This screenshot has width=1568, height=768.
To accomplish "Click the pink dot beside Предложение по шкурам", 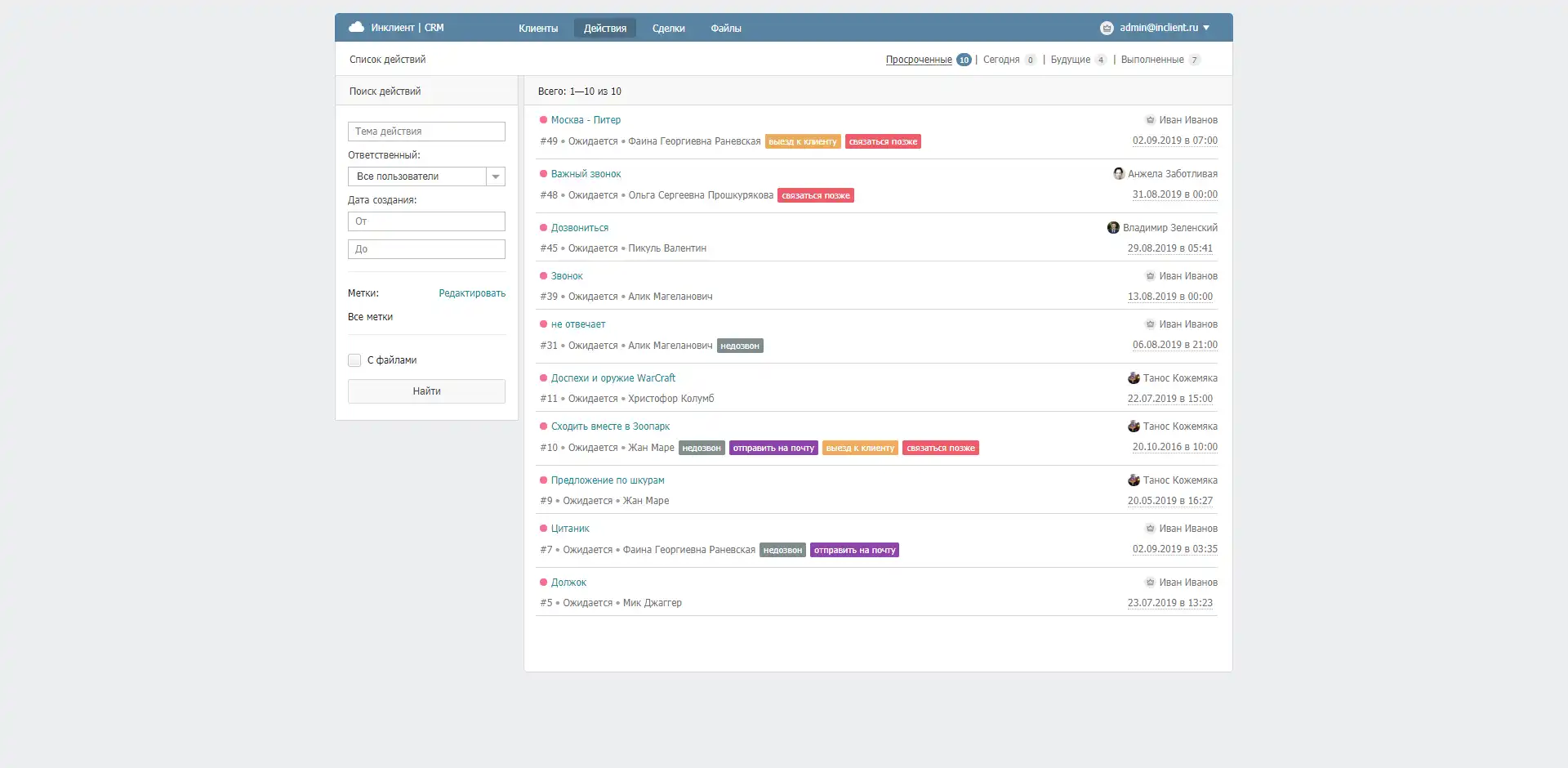I will (543, 480).
